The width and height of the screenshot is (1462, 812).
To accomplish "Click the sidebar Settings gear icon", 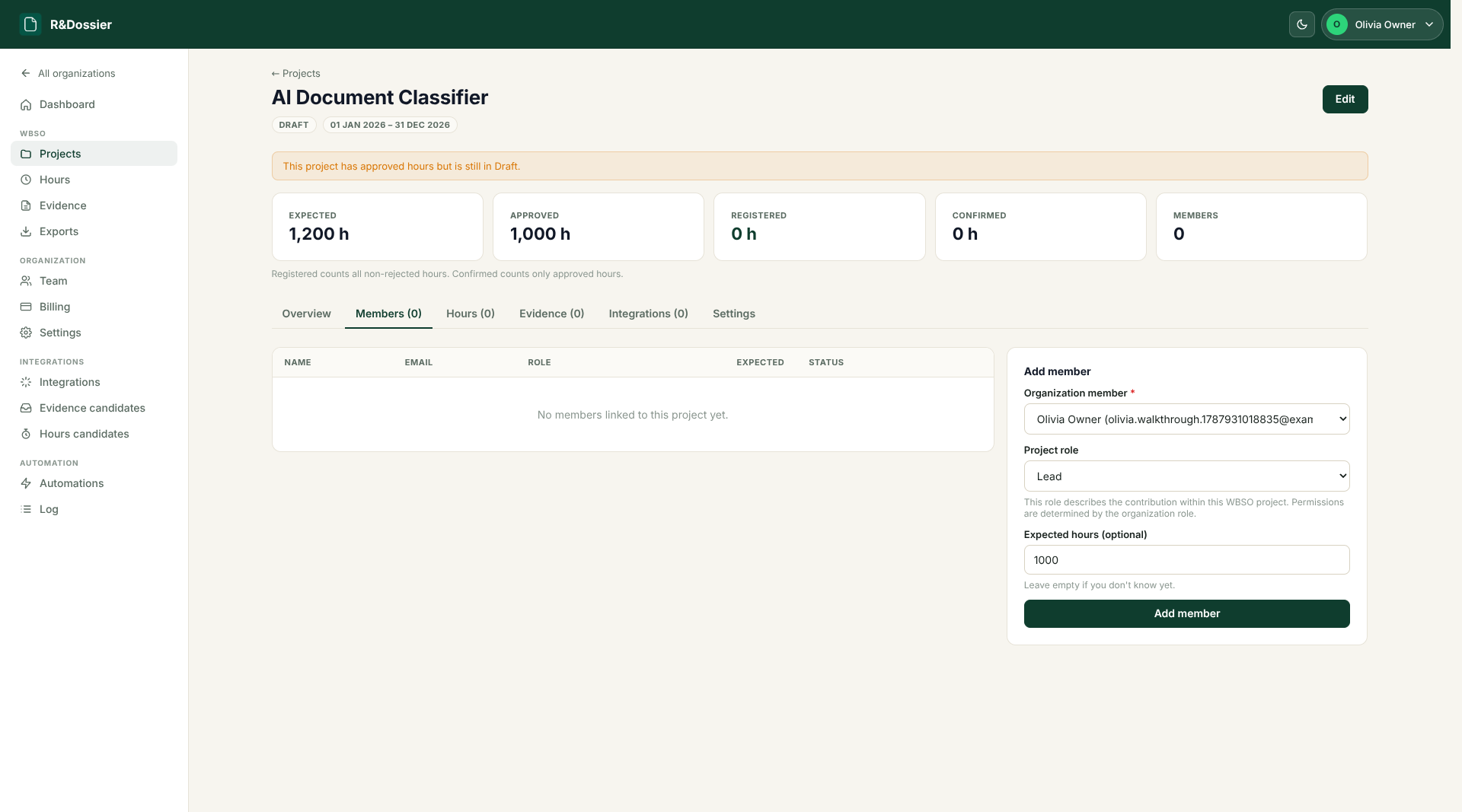I will click(26, 333).
